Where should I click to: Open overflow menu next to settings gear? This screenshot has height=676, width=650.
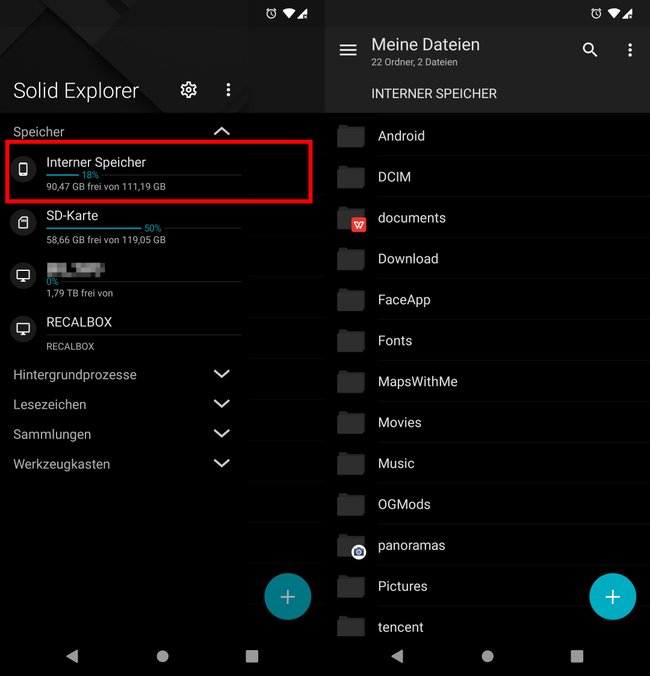coord(228,90)
